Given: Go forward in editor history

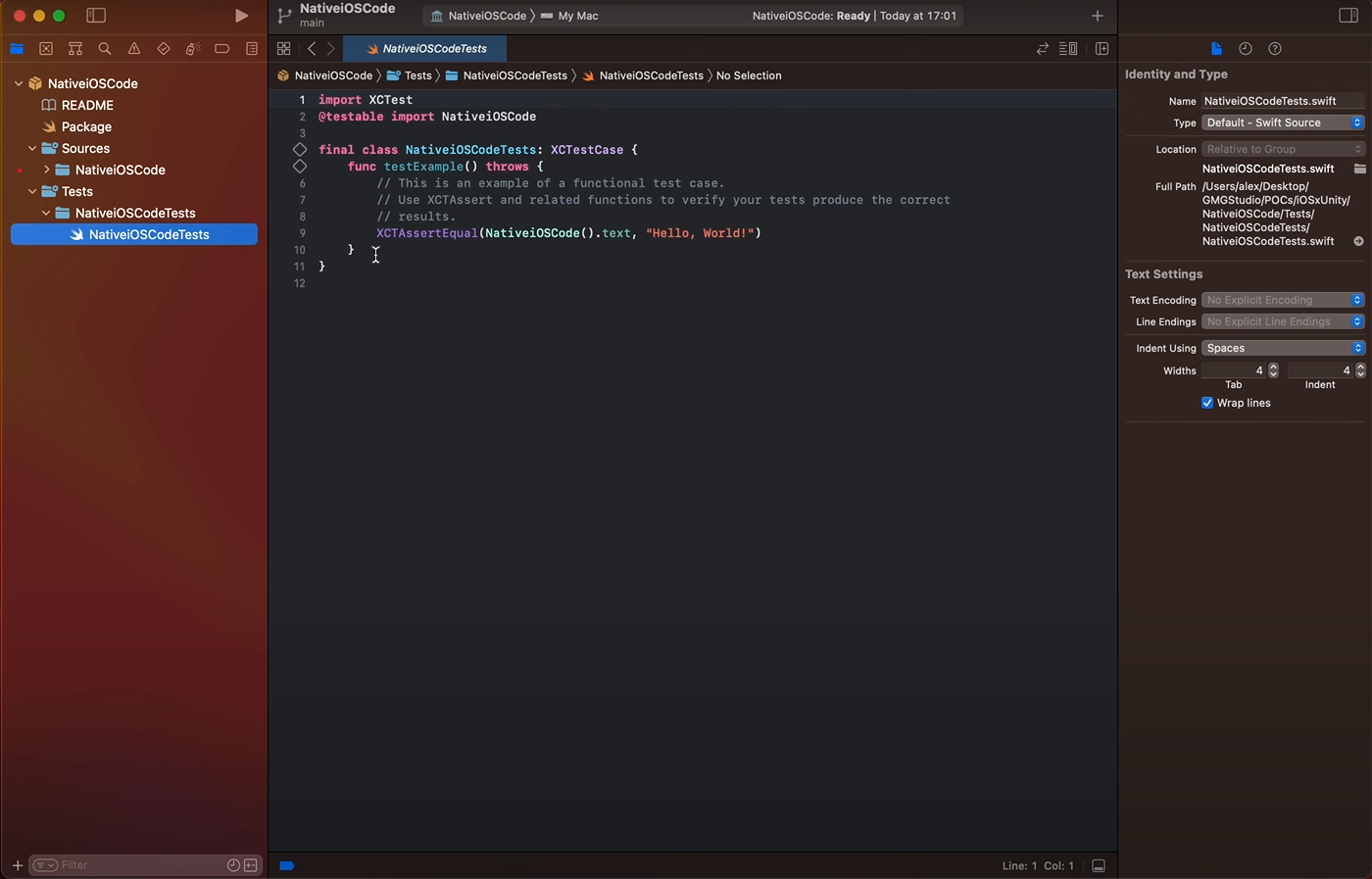Looking at the screenshot, I should (x=330, y=49).
